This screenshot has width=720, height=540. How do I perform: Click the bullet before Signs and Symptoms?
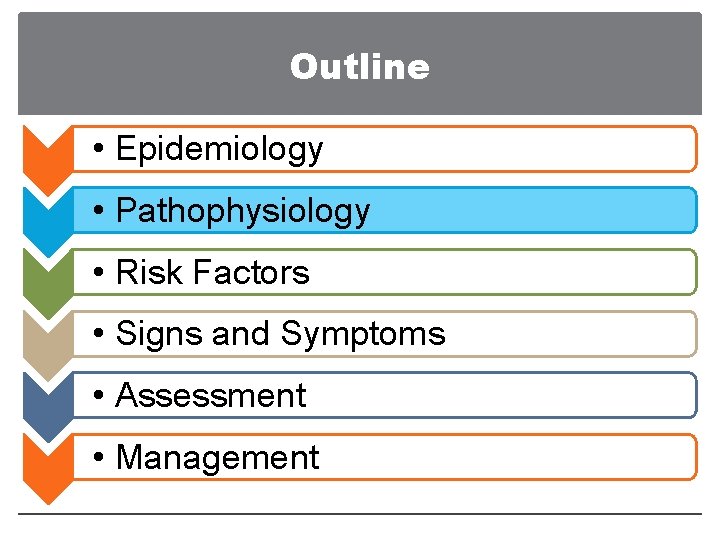pyautogui.click(x=99, y=335)
